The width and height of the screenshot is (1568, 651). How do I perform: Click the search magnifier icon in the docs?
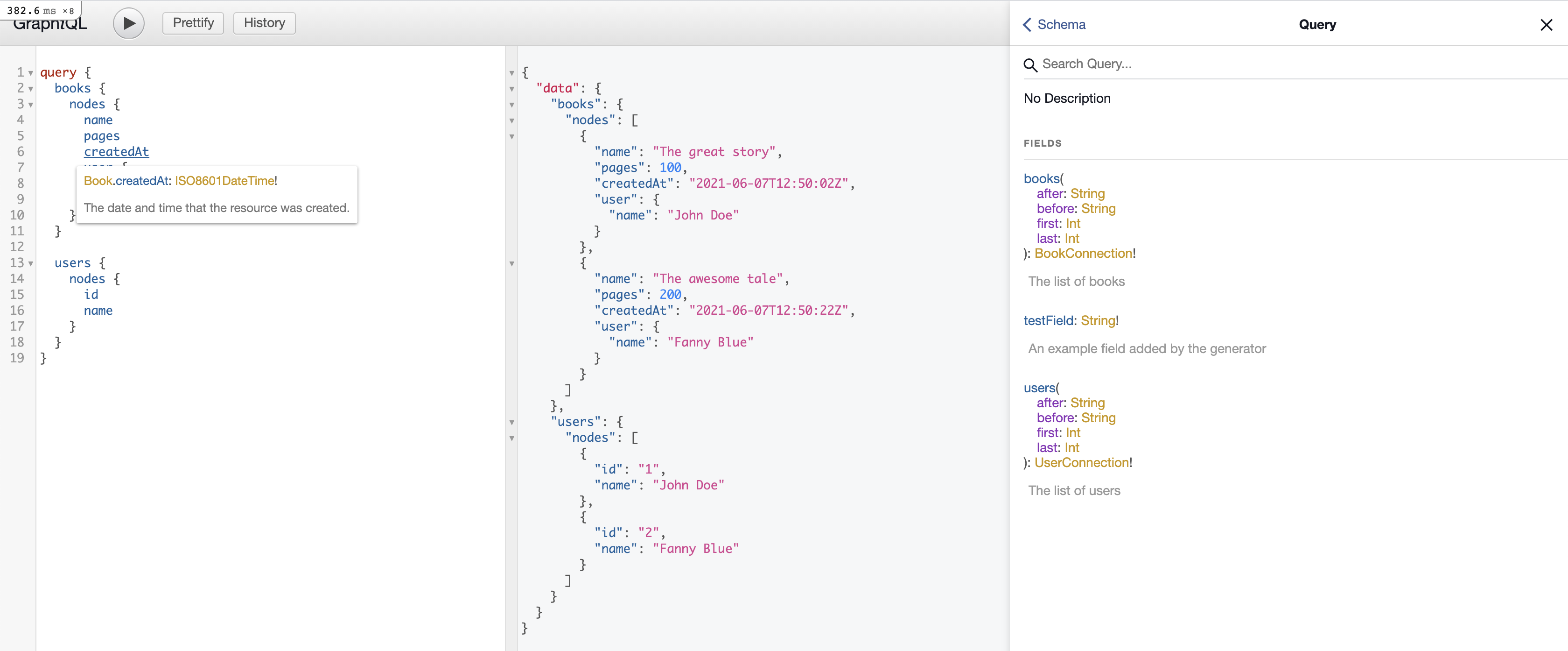pos(1030,64)
